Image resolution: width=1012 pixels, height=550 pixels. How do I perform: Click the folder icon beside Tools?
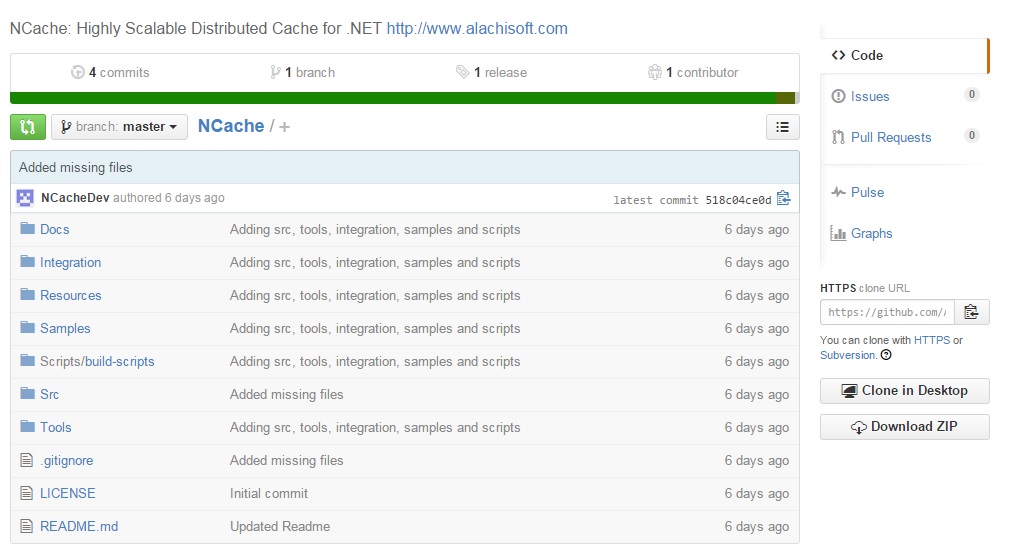click(x=27, y=426)
